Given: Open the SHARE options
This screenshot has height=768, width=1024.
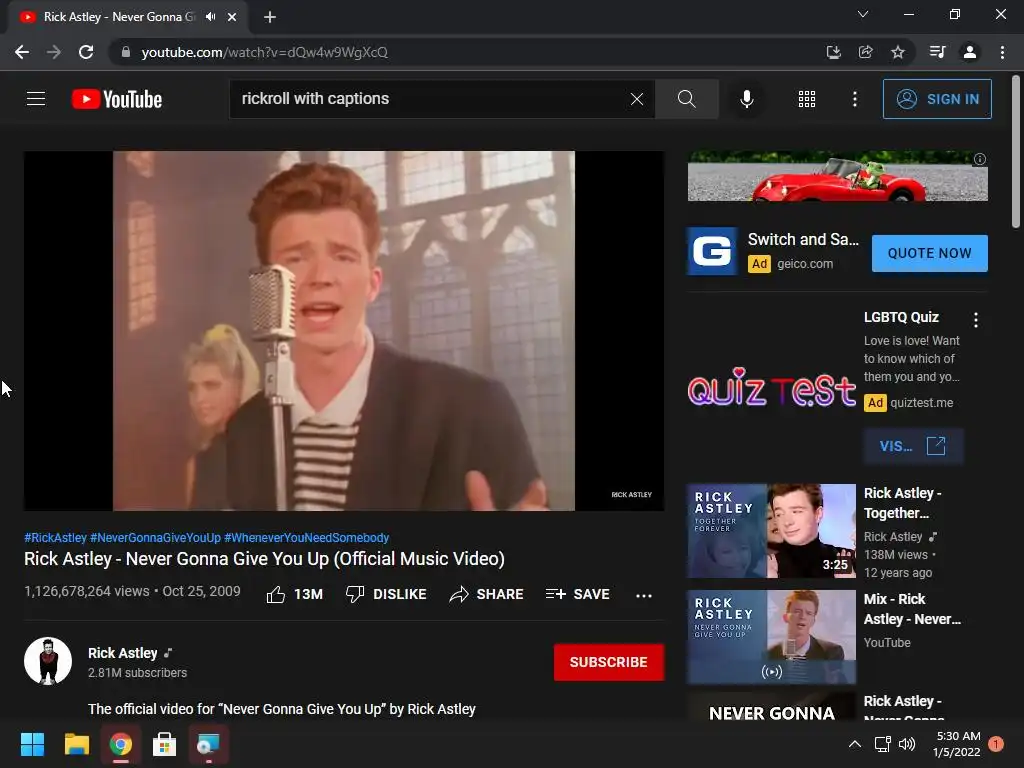Looking at the screenshot, I should (487, 594).
